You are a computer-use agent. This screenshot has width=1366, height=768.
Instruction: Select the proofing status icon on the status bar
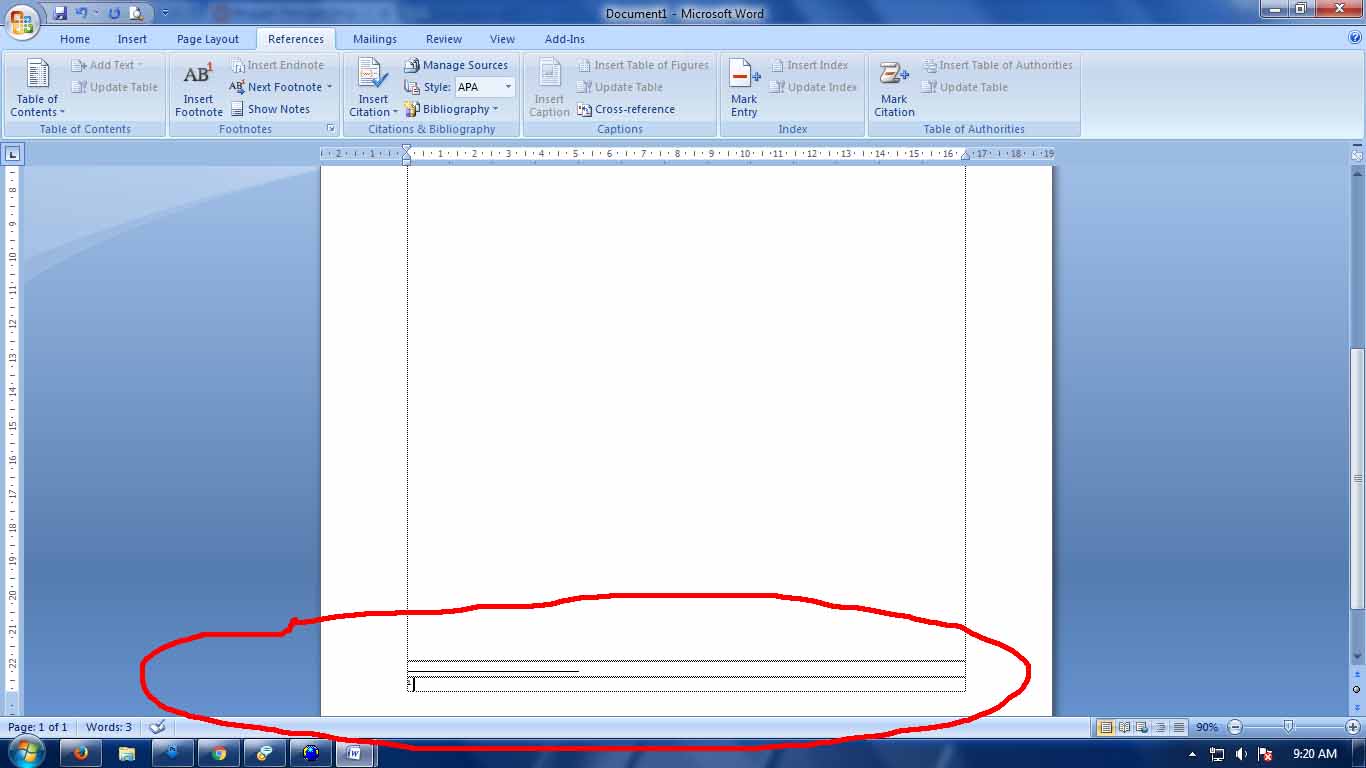click(x=157, y=727)
